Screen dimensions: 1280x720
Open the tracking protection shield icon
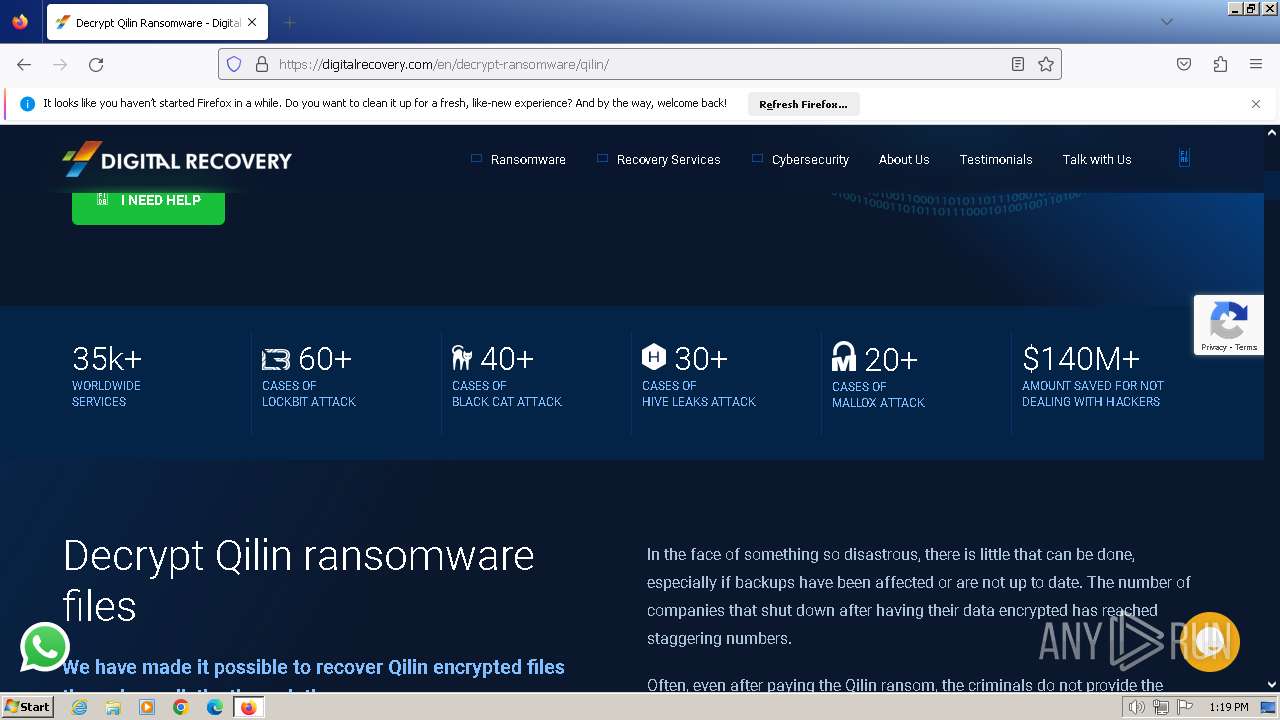coord(234,64)
